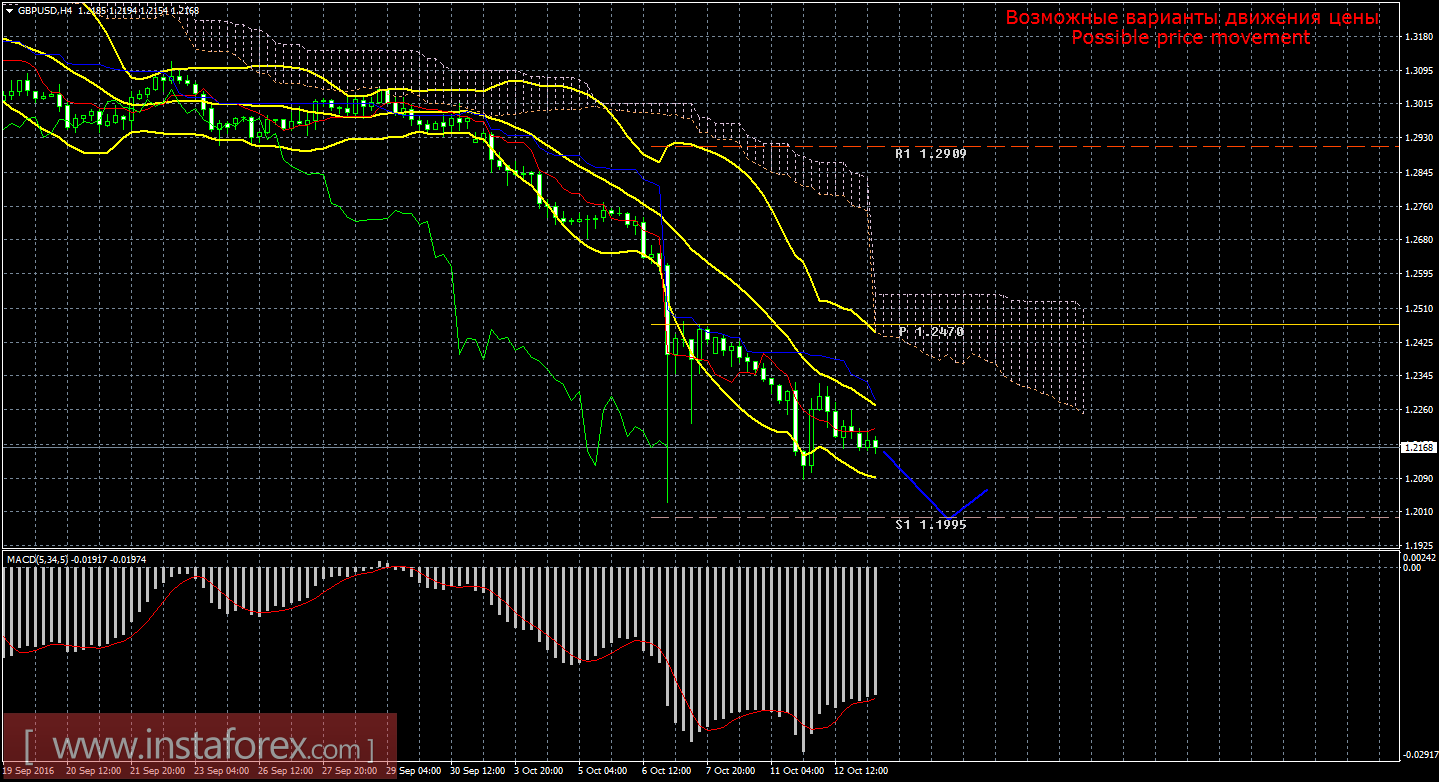
Task: Click the MACD scale value -0.02917
Action: (1420, 755)
